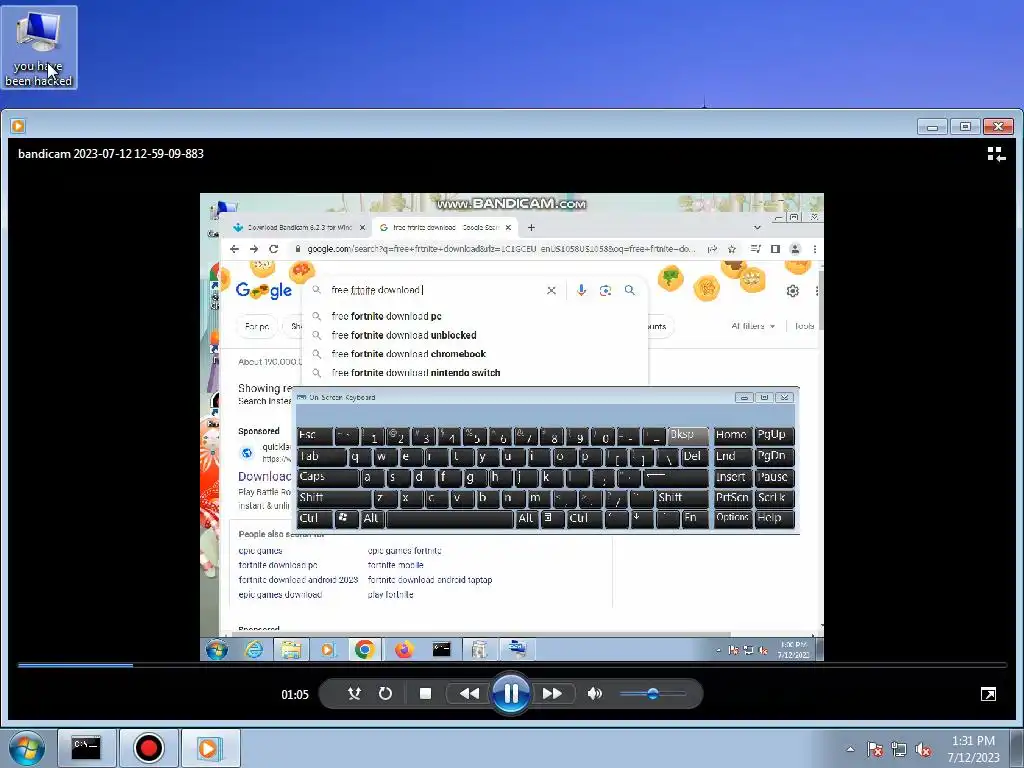Click the Next fast-forward button
Screen dimensions: 1024x768
pyautogui.click(x=552, y=694)
